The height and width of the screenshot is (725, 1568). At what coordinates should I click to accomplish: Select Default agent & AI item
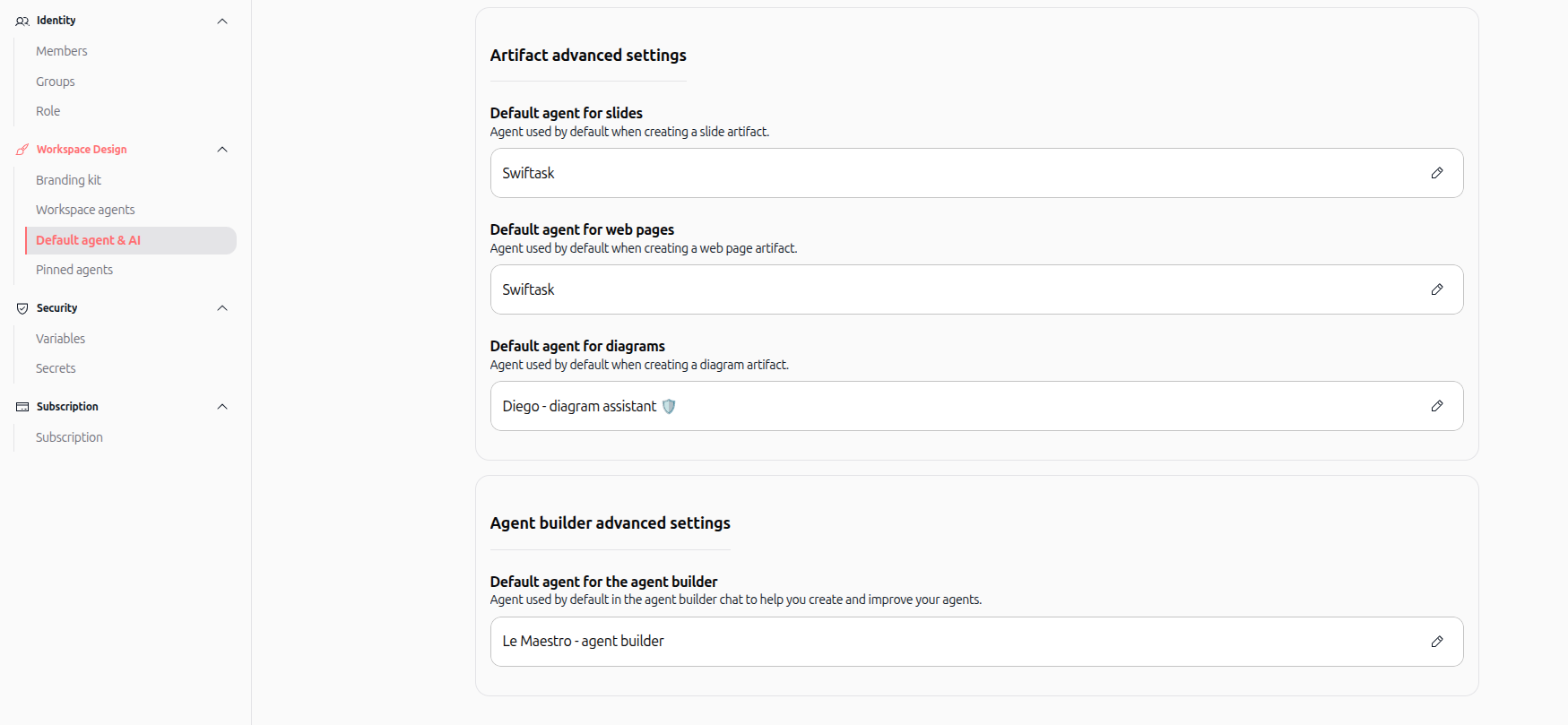click(131, 240)
